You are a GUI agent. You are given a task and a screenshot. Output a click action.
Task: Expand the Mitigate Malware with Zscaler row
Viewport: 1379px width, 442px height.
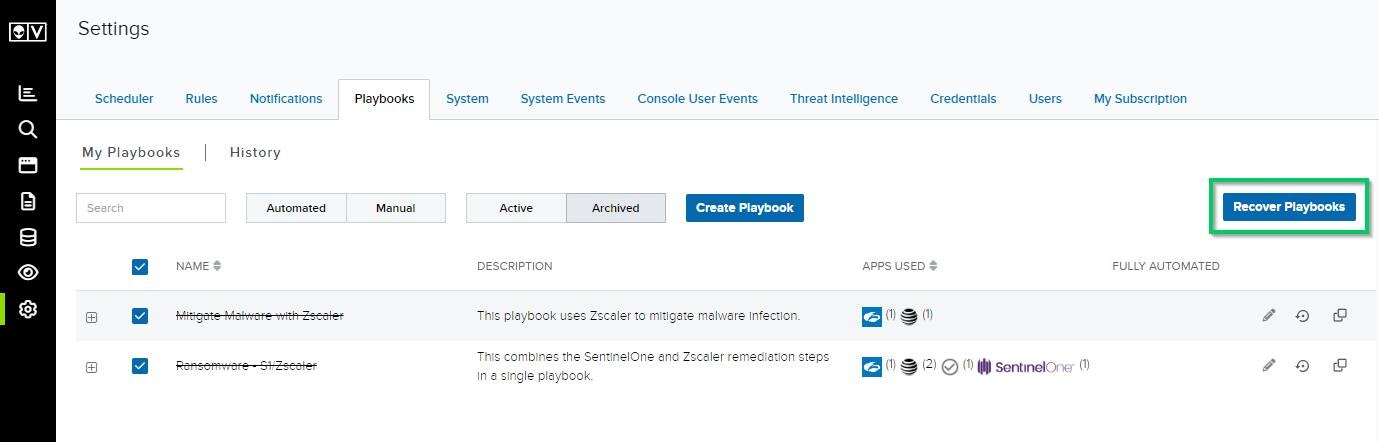tap(91, 317)
